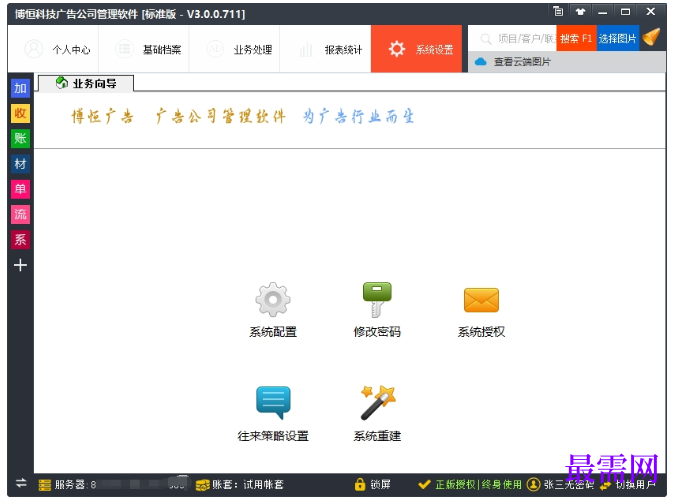Screen dimensions: 677x500
Task: Click the 流 sidebar icon
Action: pos(20,214)
